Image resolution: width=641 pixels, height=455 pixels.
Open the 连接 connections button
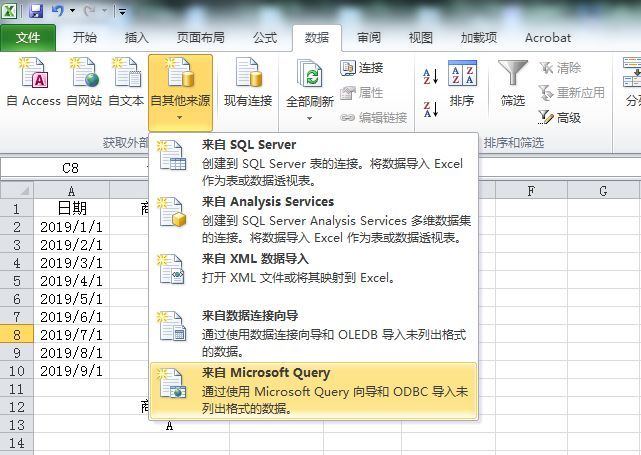(361, 68)
